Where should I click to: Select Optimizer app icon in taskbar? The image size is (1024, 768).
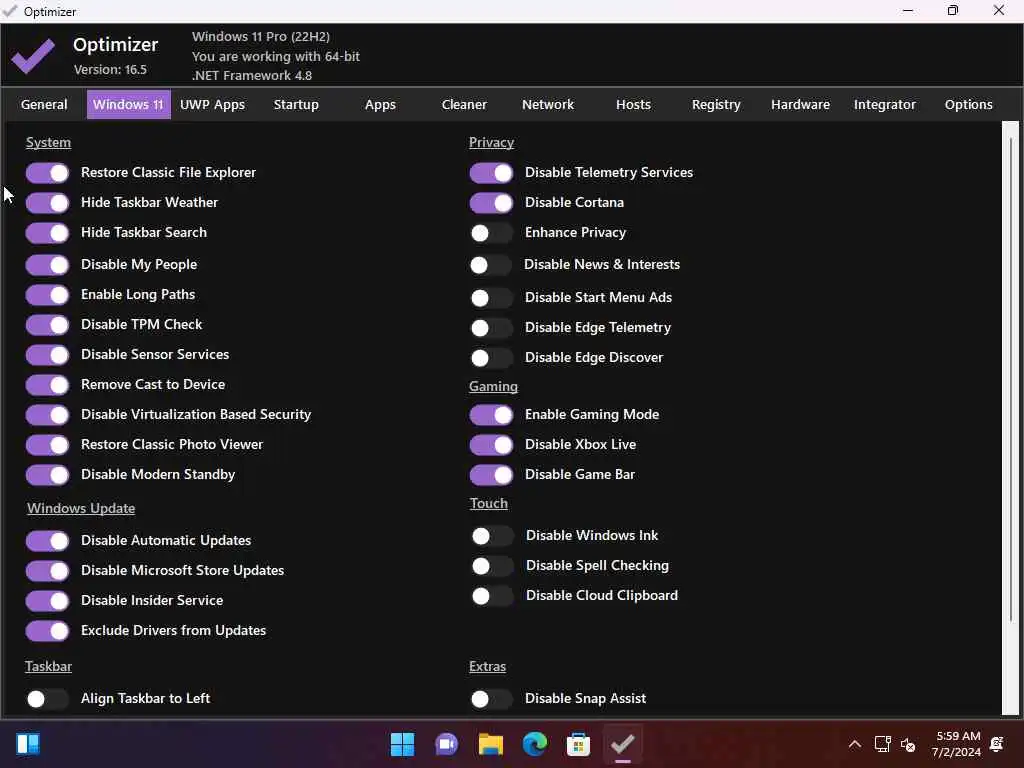[622, 744]
